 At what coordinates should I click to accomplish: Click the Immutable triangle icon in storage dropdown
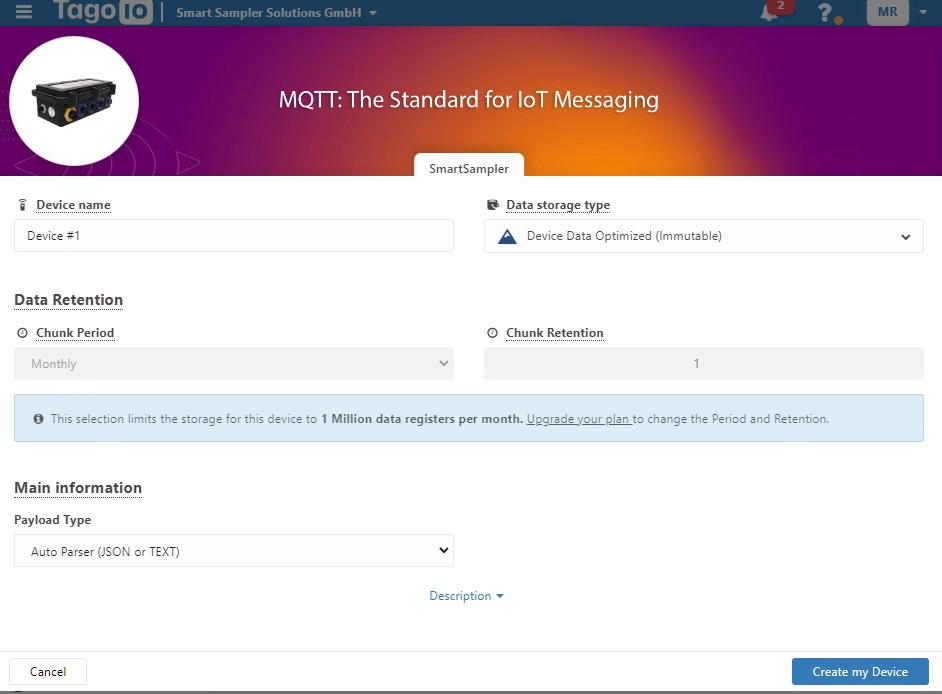tap(508, 236)
